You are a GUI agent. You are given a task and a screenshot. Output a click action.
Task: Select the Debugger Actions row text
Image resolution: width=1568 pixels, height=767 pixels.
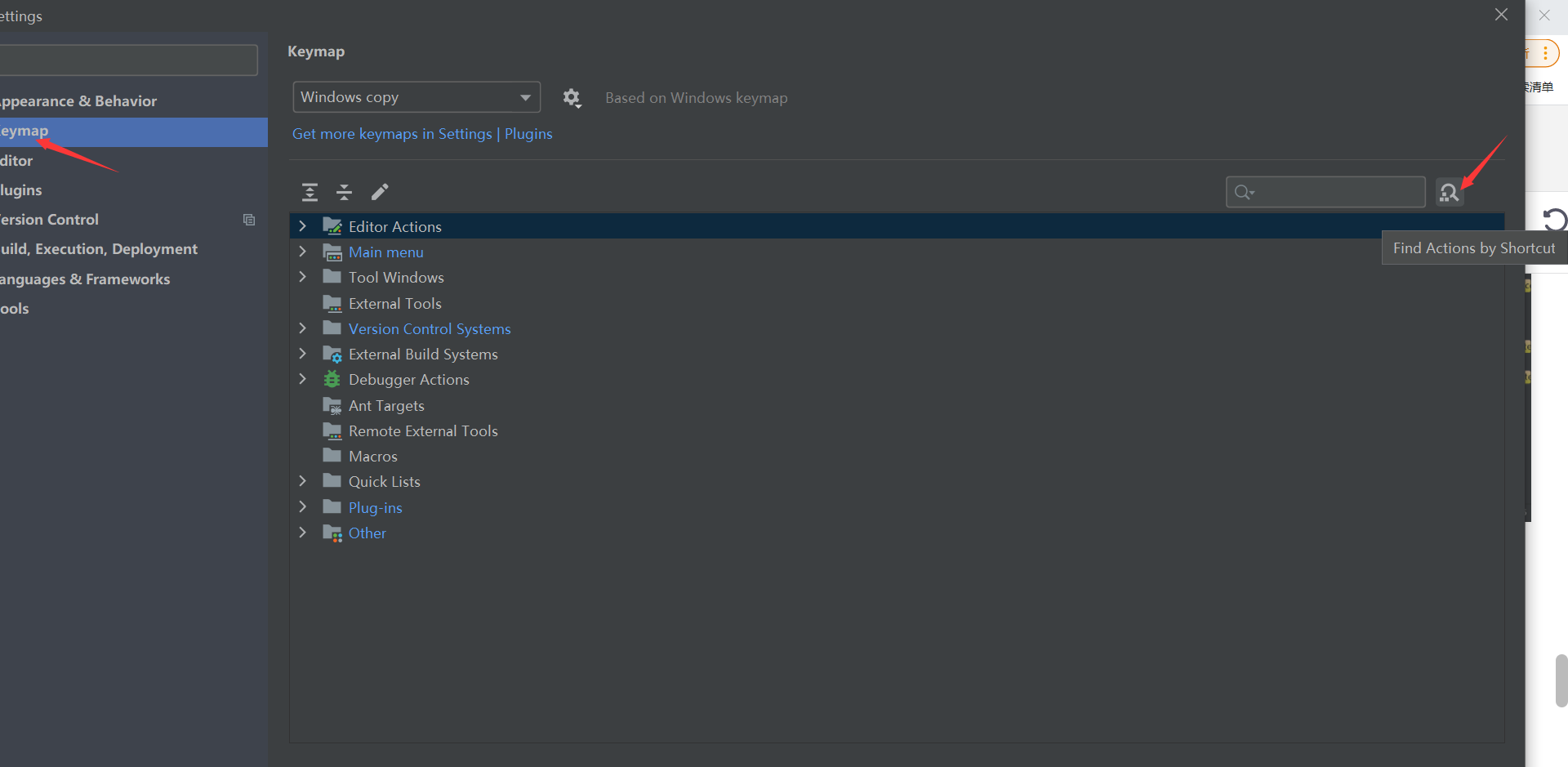click(x=409, y=380)
